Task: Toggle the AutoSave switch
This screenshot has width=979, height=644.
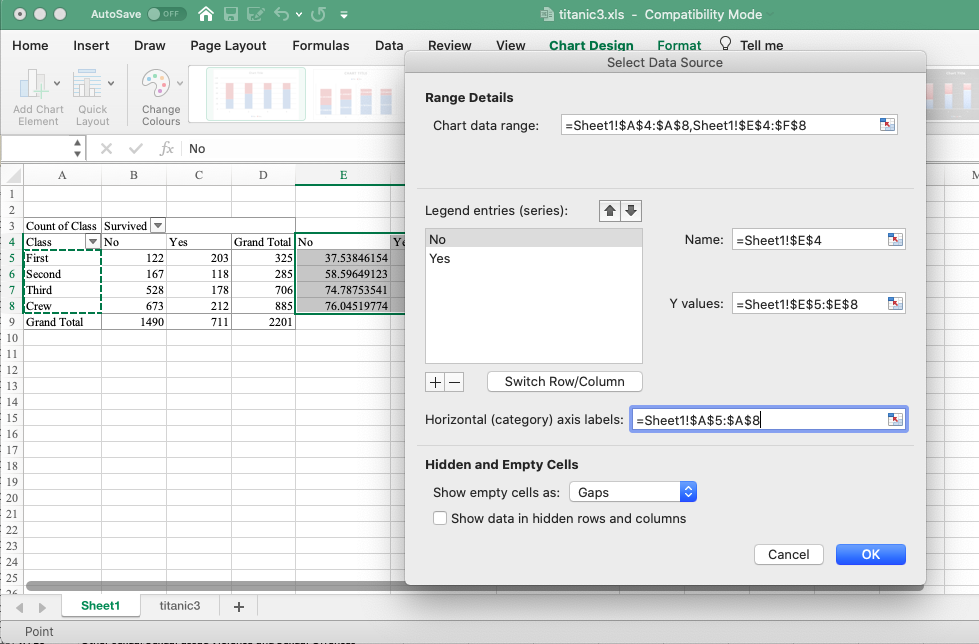Action: pyautogui.click(x=167, y=15)
